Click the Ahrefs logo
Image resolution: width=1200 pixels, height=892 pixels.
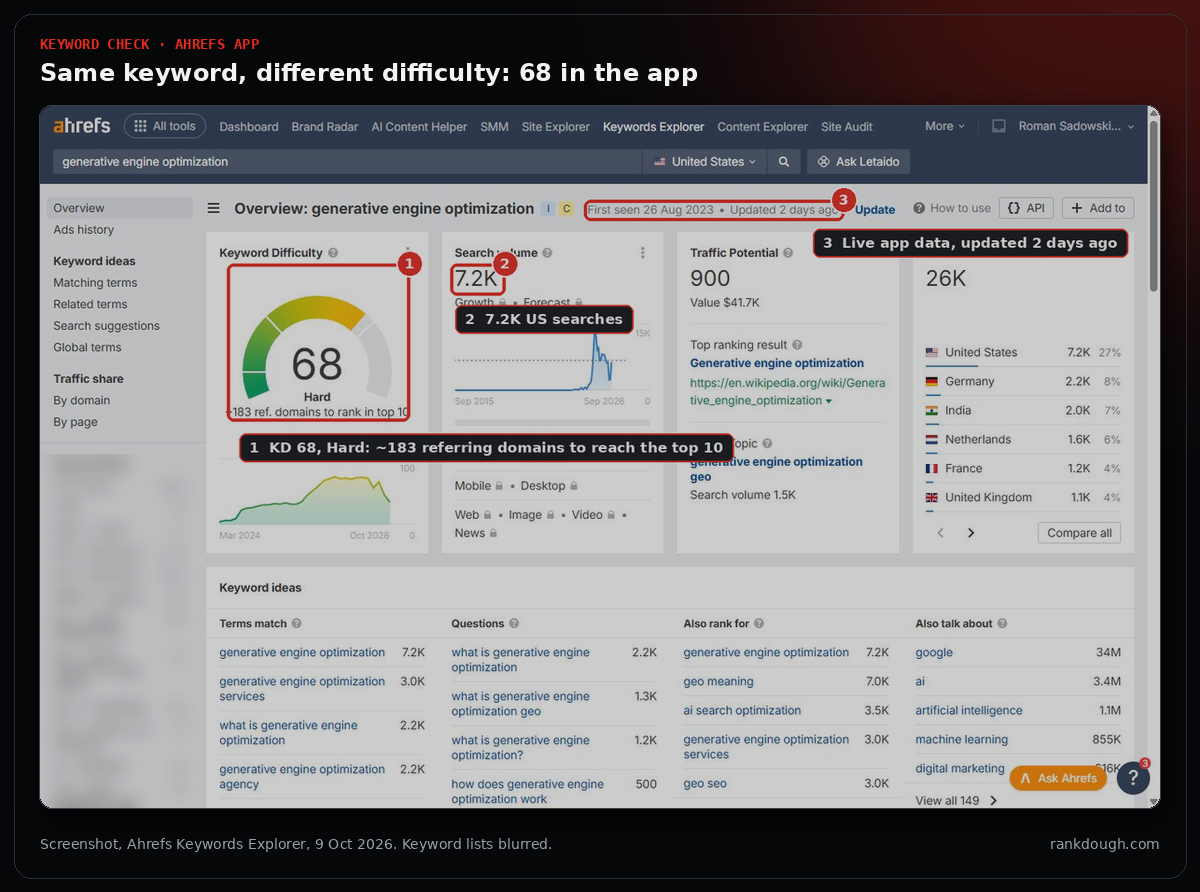pyautogui.click(x=82, y=126)
